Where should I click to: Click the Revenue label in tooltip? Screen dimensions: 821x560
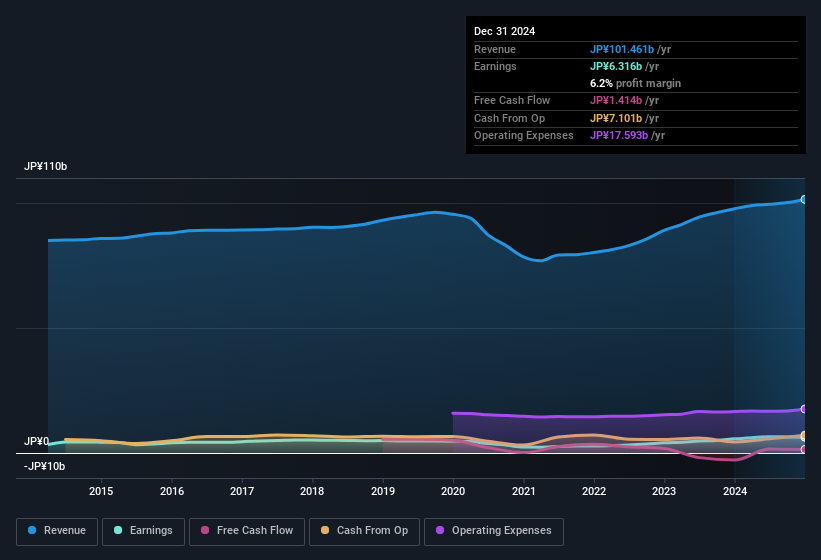pyautogui.click(x=495, y=49)
